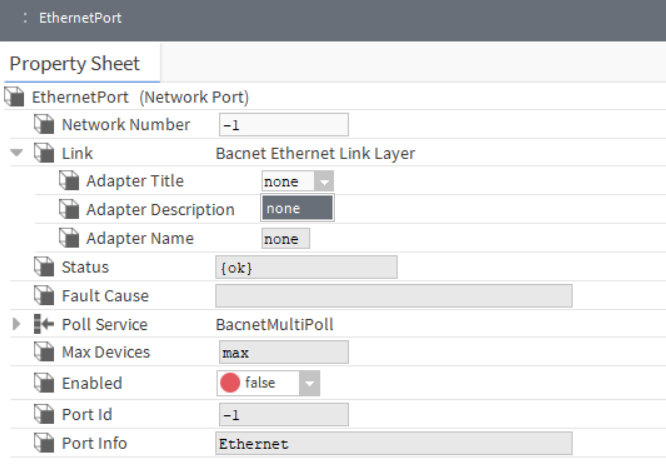Select the highlighted none option in Adapter Description
Image resolution: width=666 pixels, height=474 pixels.
[297, 209]
